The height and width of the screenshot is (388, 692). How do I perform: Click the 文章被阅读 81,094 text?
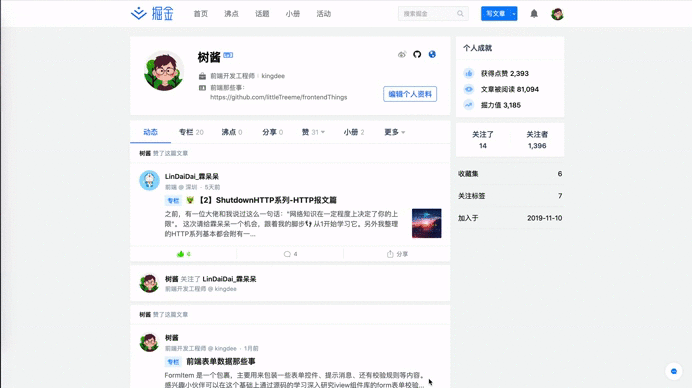tap(510, 89)
